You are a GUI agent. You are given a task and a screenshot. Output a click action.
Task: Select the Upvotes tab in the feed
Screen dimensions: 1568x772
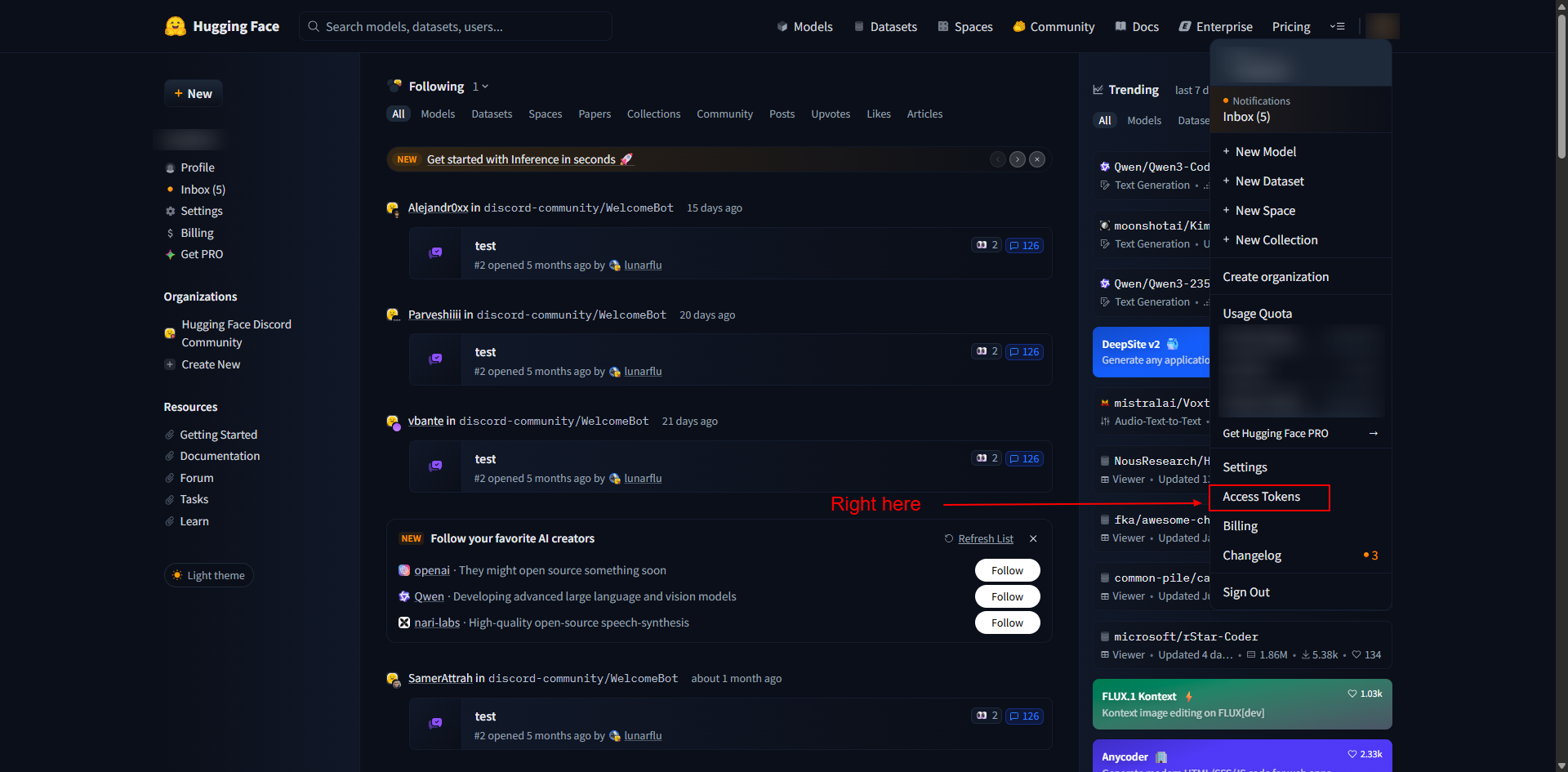tap(831, 114)
